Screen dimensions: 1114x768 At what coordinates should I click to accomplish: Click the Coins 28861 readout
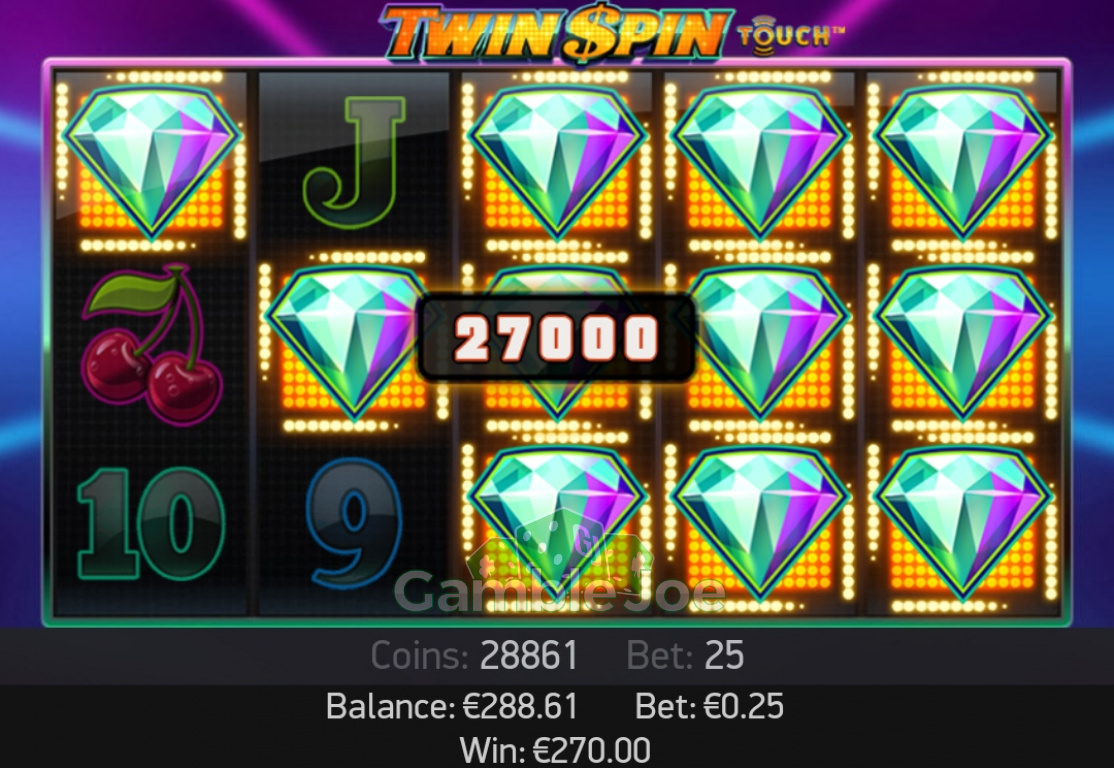point(475,655)
